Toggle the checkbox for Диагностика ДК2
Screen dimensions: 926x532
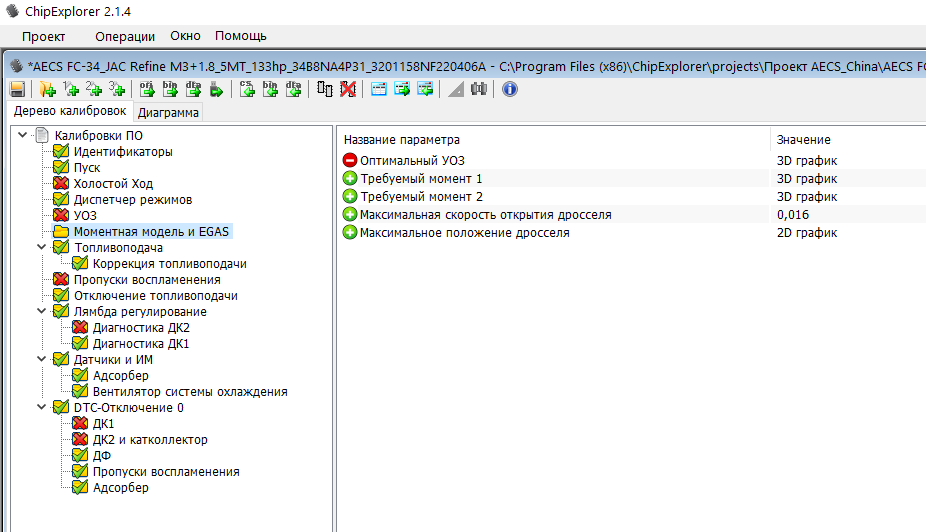pyautogui.click(x=80, y=328)
